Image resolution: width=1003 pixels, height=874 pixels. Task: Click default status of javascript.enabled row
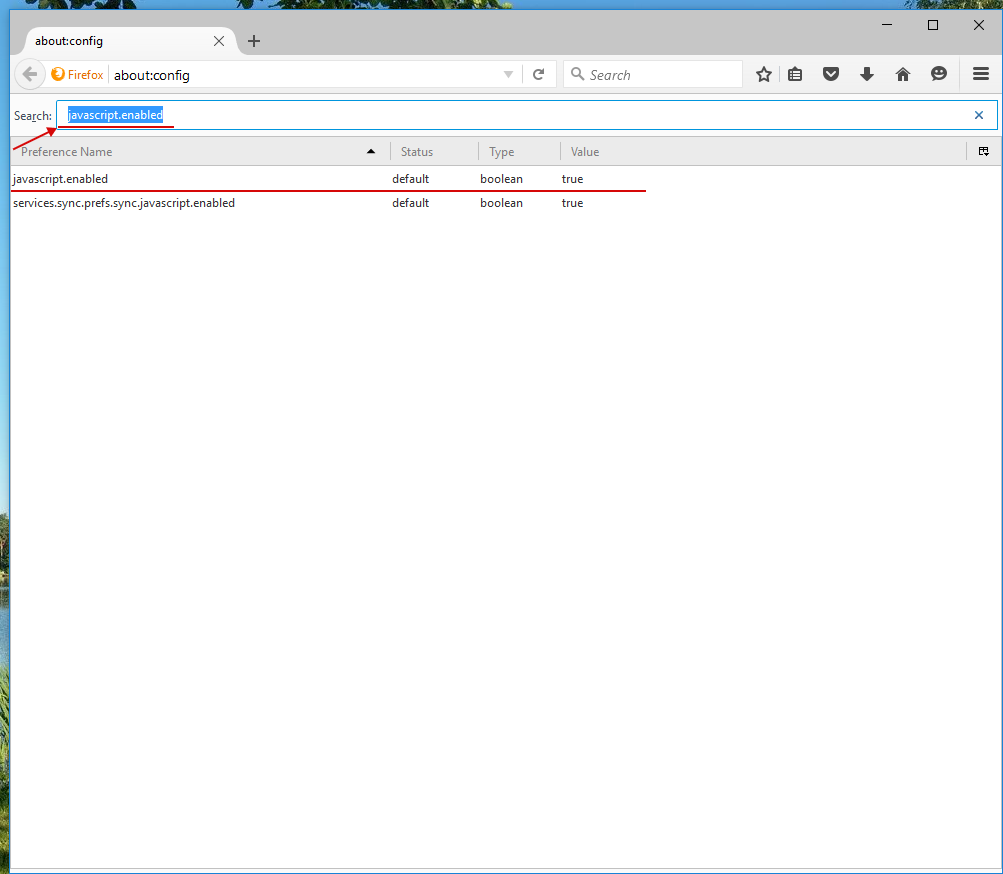click(411, 179)
